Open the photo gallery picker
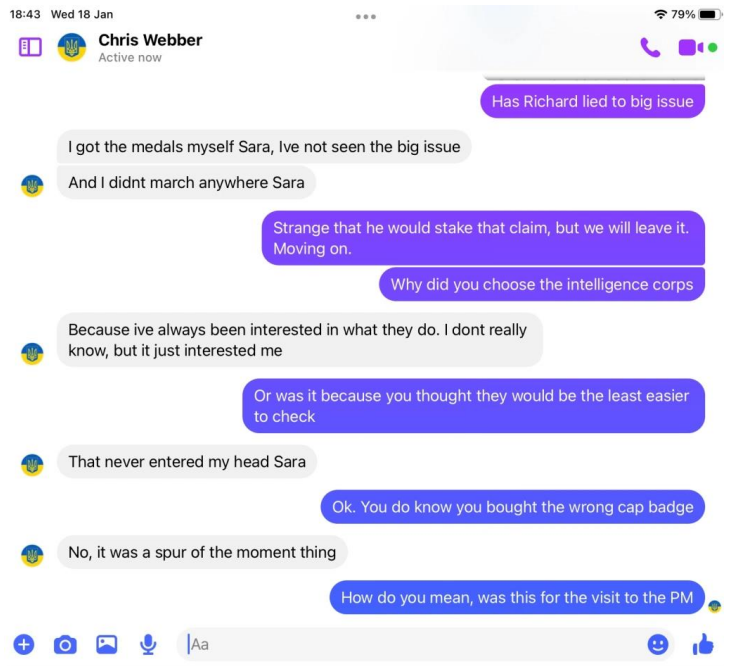 coord(107,645)
